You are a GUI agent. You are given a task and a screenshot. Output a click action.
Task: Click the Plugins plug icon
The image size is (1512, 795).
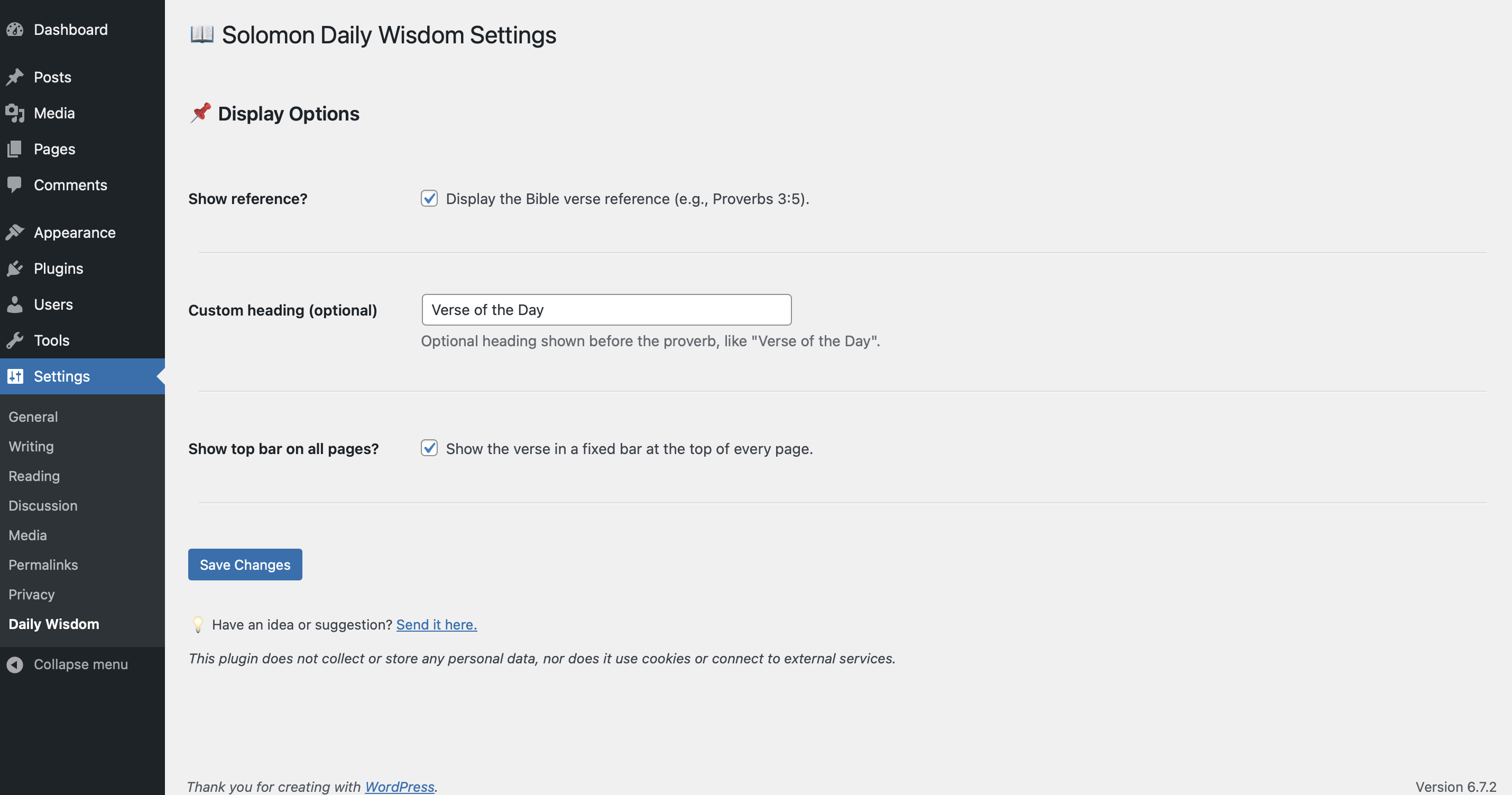[15, 269]
